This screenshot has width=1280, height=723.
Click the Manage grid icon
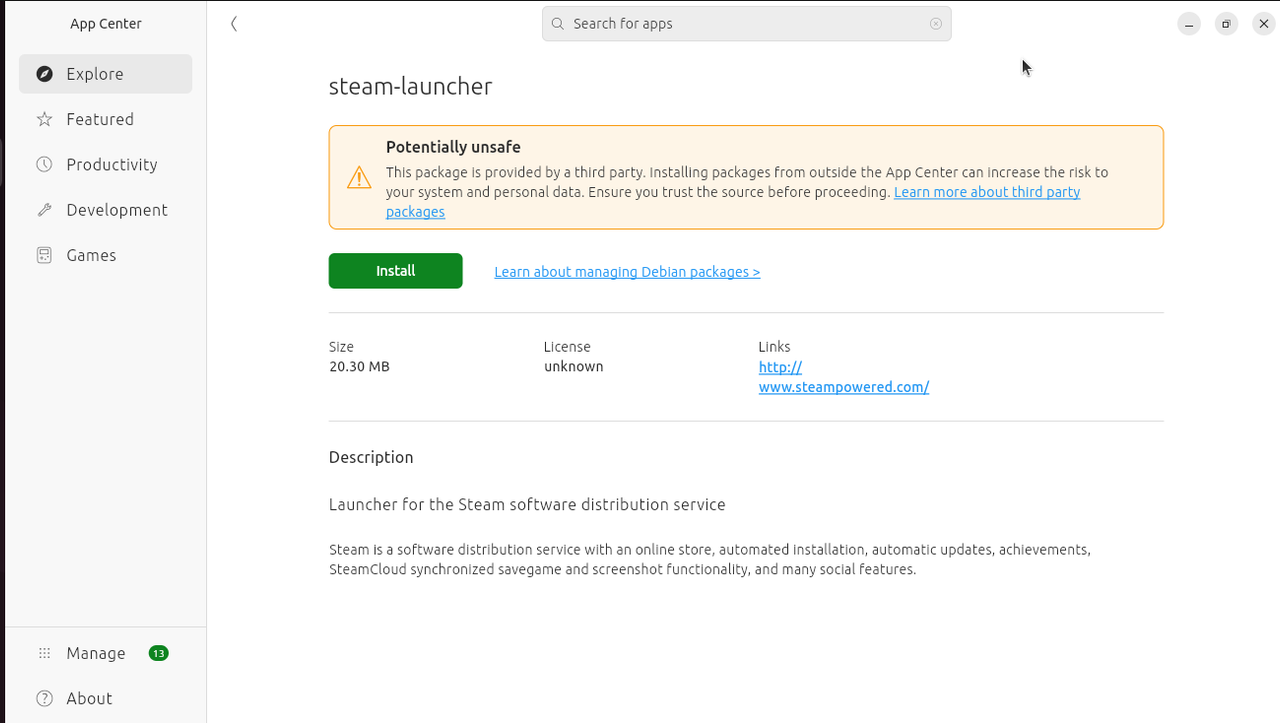(x=44, y=653)
